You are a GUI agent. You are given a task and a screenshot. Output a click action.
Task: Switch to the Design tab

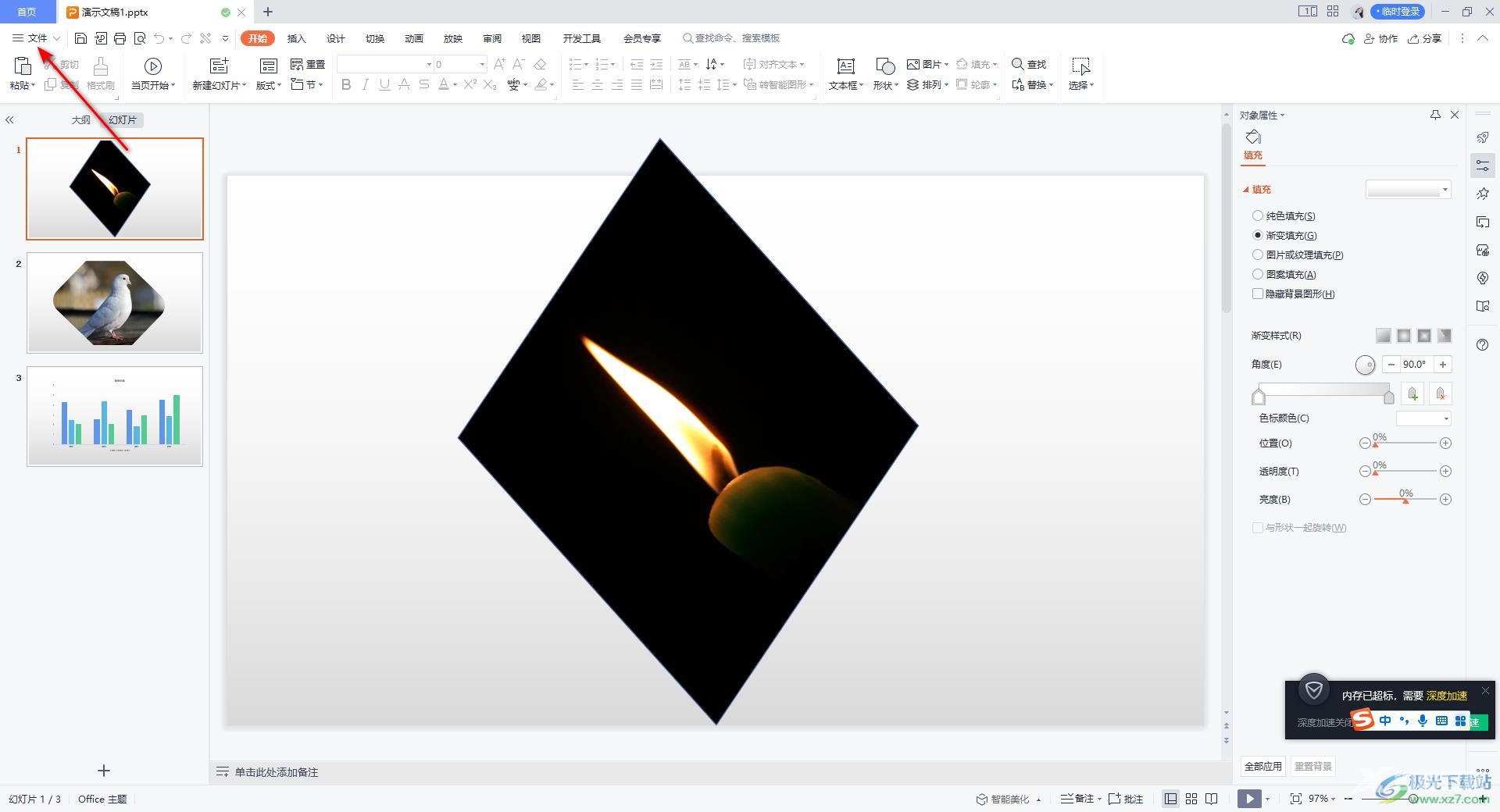click(336, 38)
